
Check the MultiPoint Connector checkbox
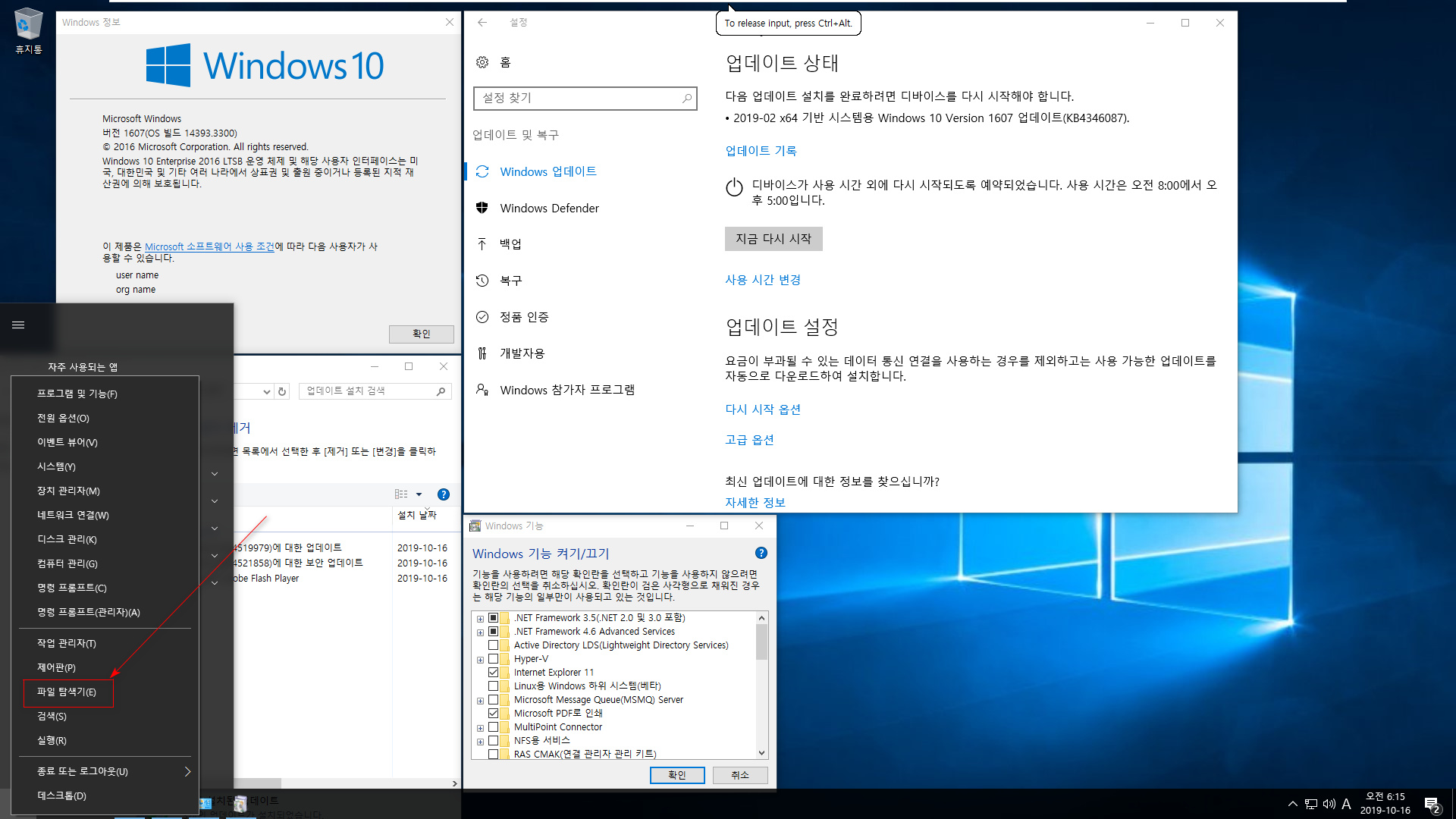click(494, 727)
